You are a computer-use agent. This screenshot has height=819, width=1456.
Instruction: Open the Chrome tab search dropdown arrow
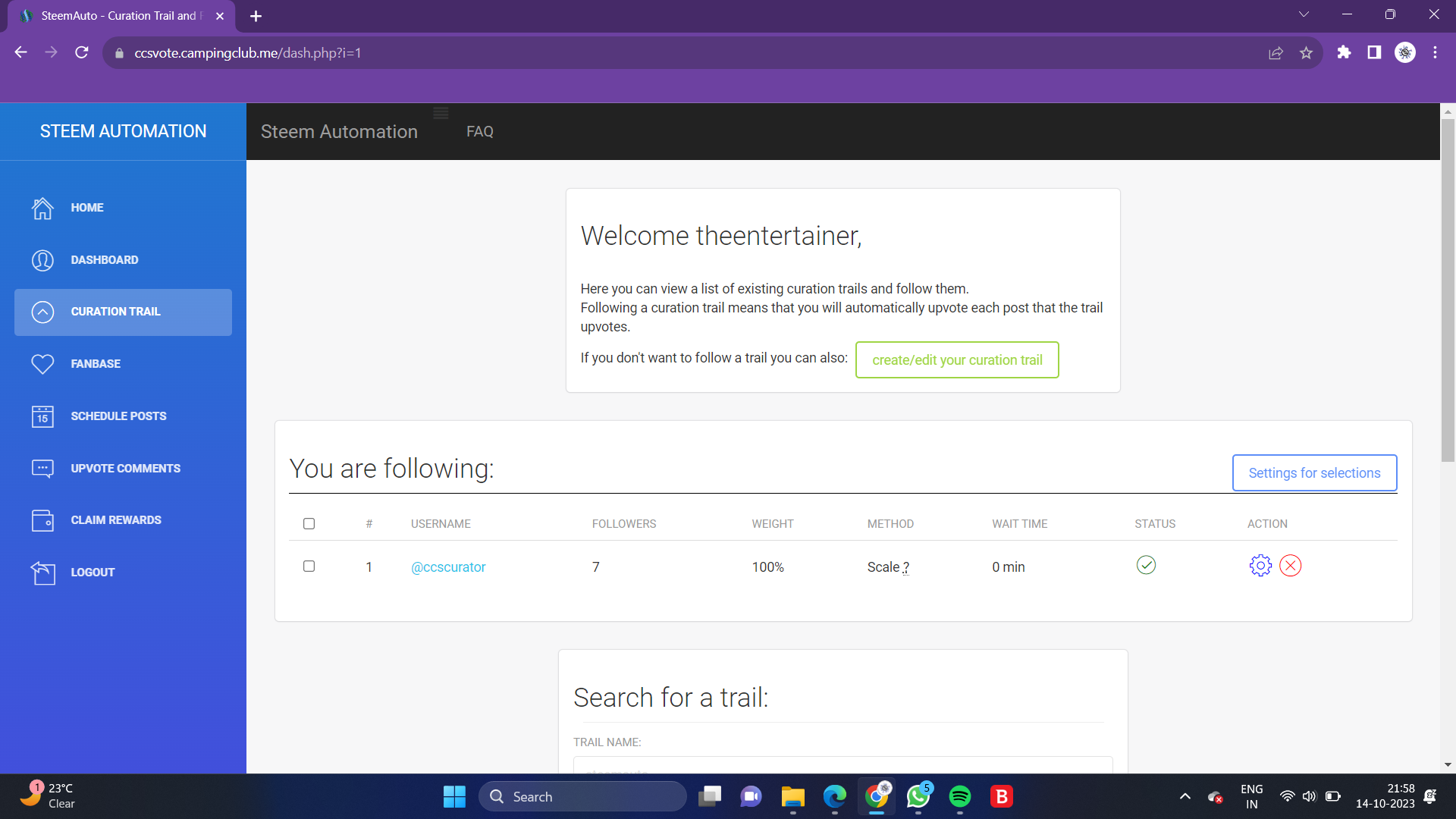(1304, 14)
